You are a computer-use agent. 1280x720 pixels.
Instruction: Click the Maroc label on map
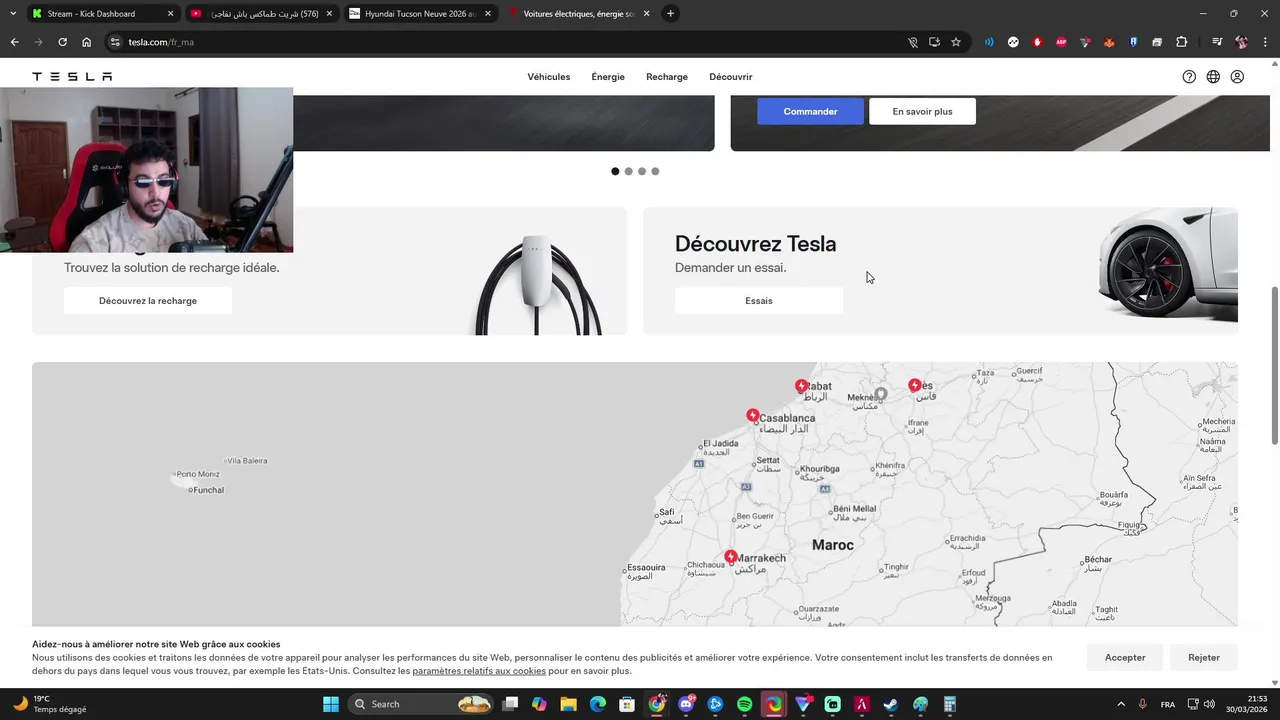click(x=833, y=545)
